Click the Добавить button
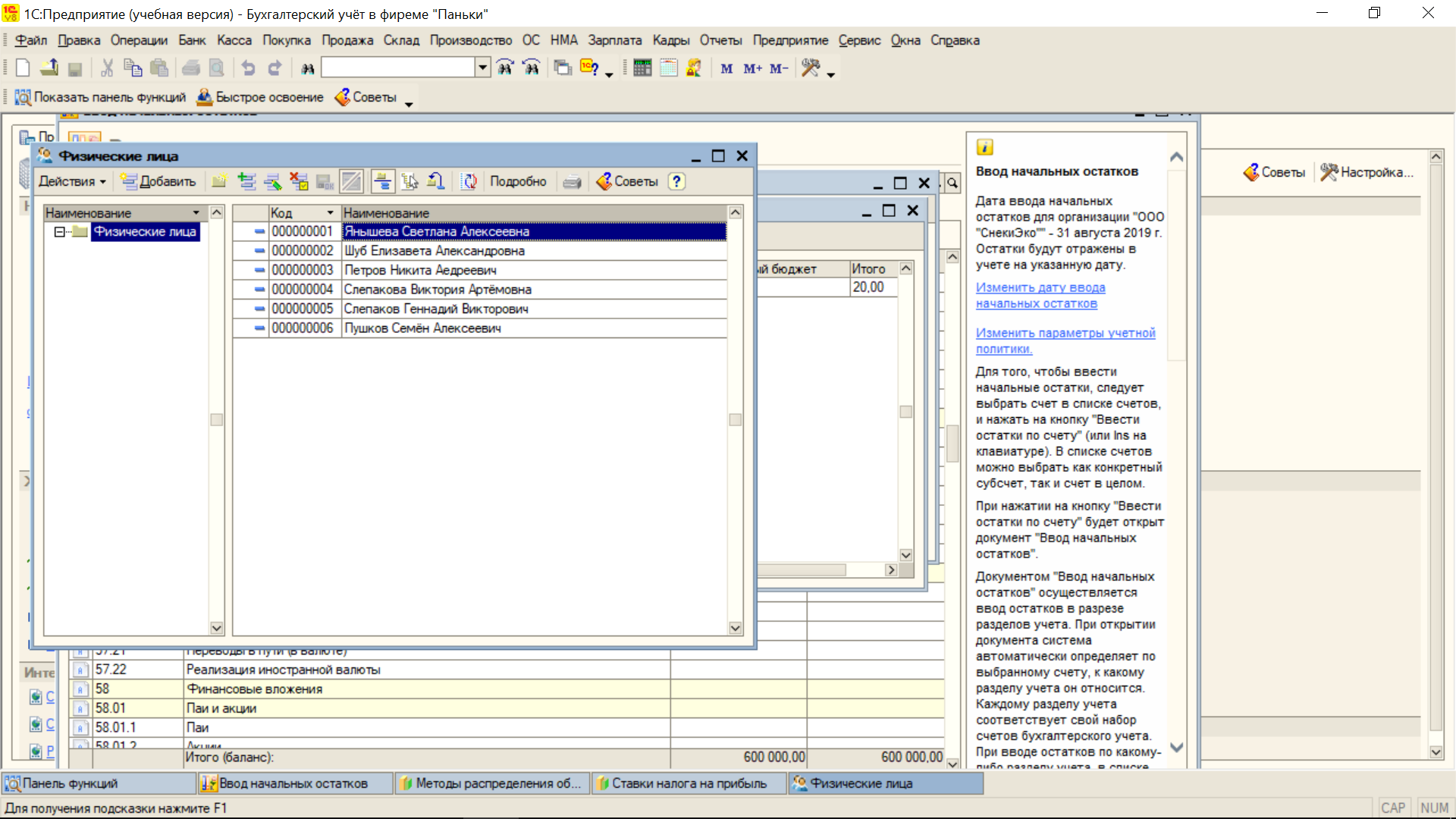The width and height of the screenshot is (1456, 819). (158, 181)
